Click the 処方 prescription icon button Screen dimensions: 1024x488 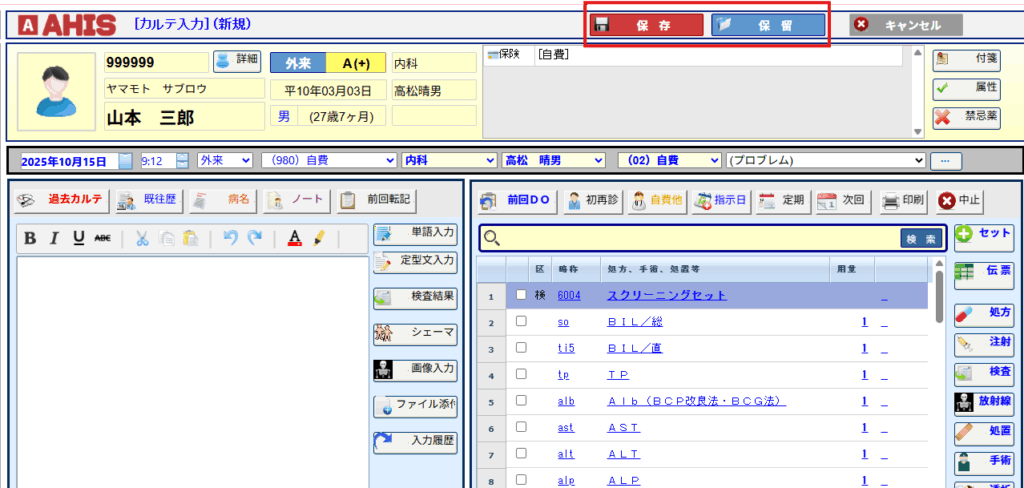coord(983,312)
